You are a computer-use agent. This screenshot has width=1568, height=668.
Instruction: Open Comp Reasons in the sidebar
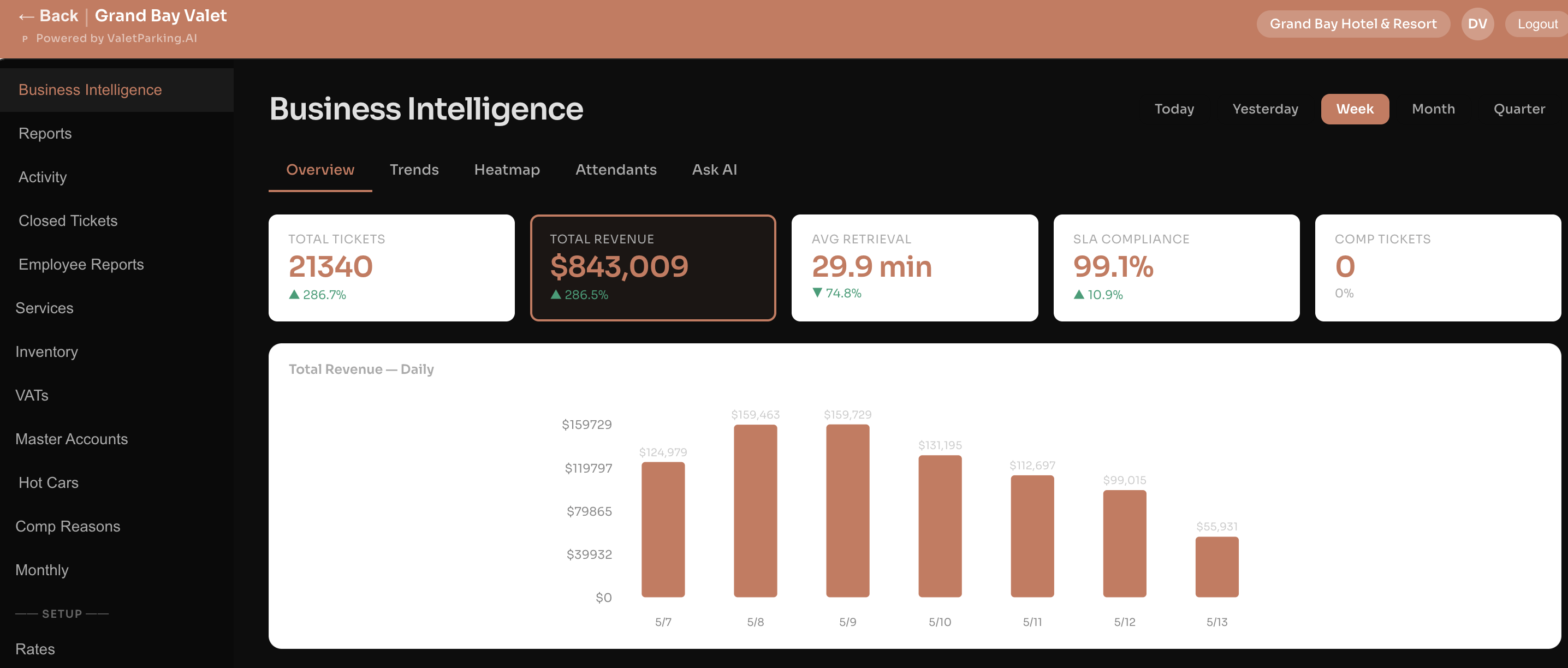click(117, 527)
